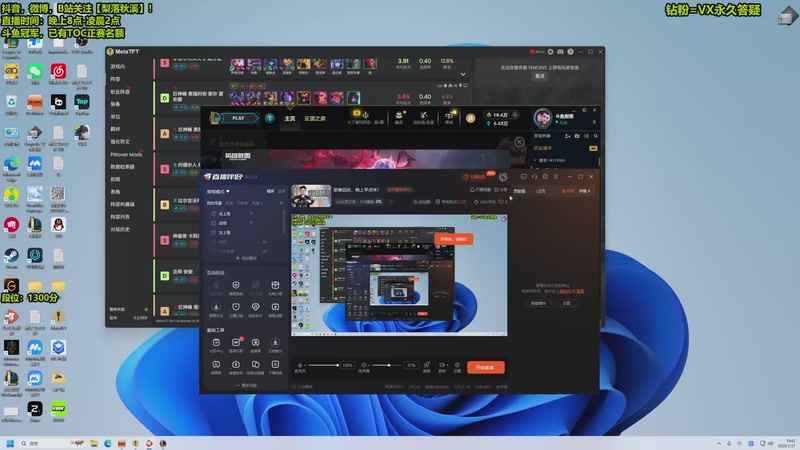Click the box icon in interactive tools

click(275, 285)
